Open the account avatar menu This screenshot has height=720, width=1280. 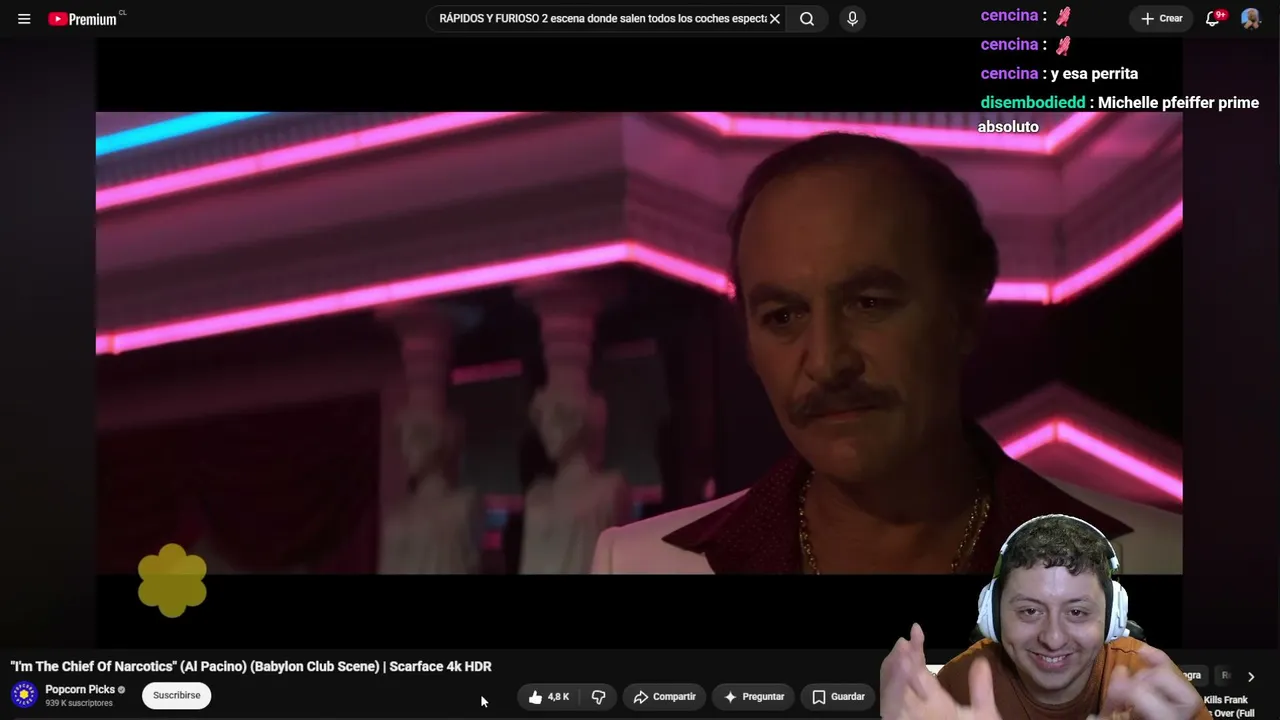pos(1250,19)
